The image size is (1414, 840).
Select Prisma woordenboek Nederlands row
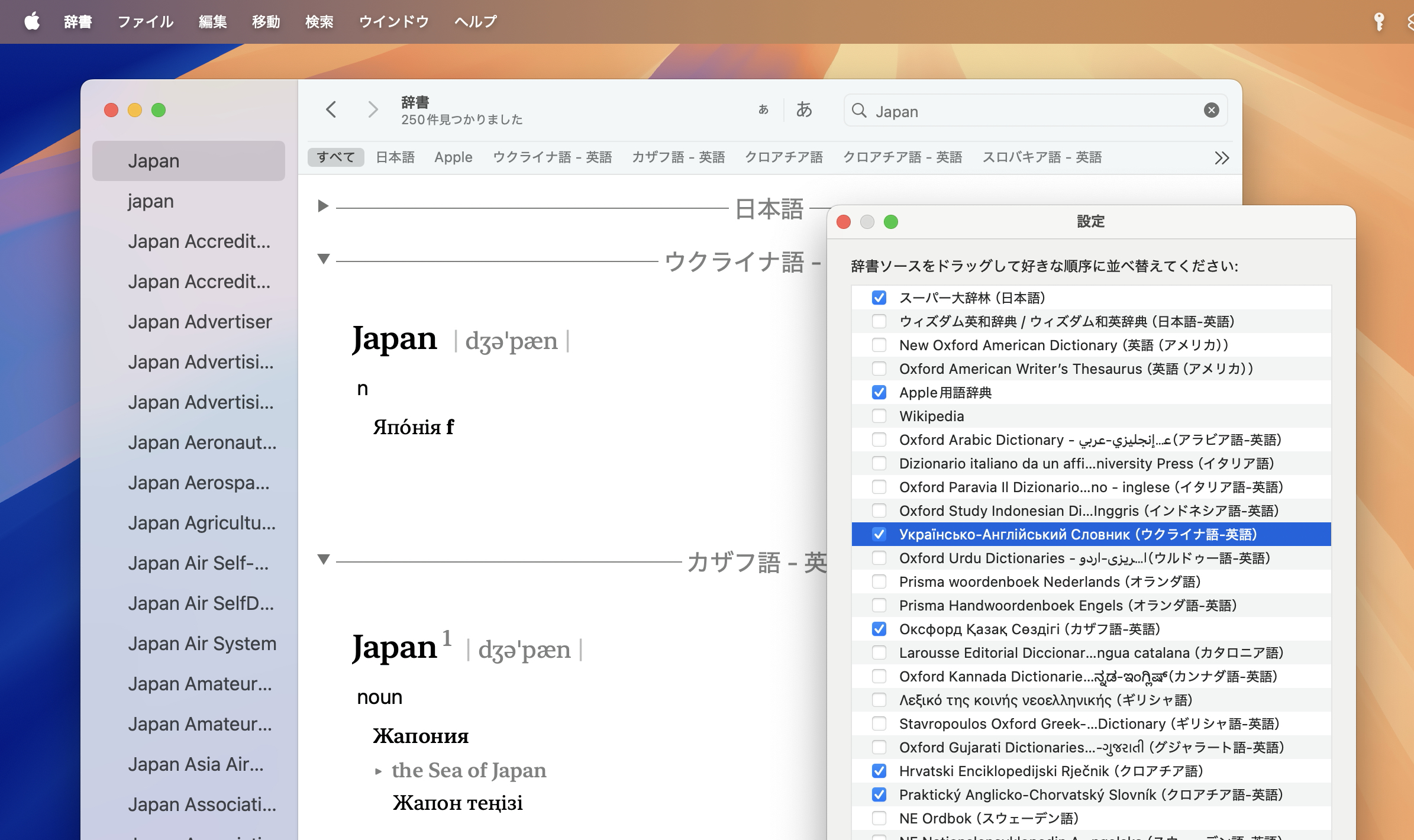1091,581
